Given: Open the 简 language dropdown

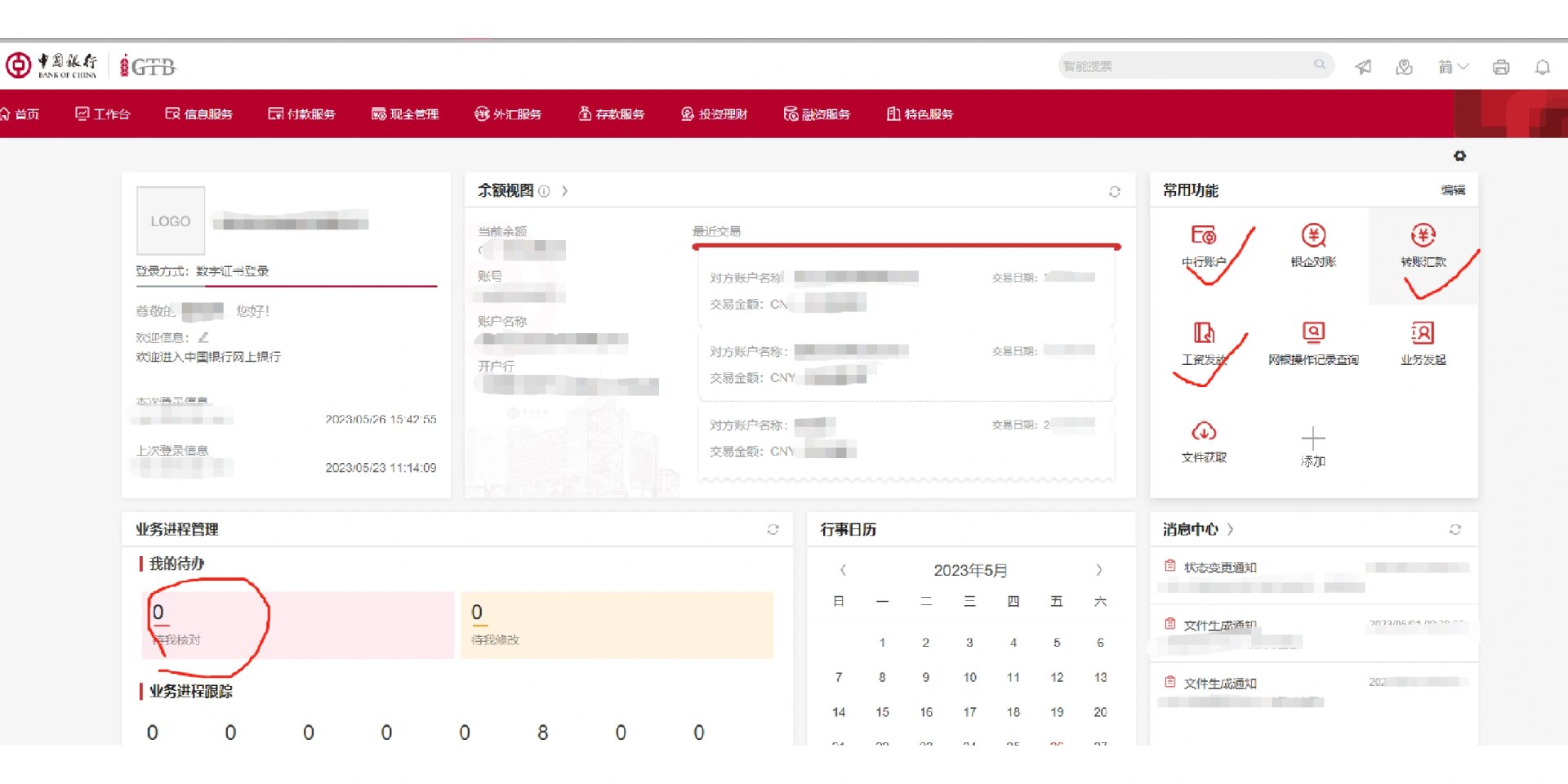Looking at the screenshot, I should pyautogui.click(x=1453, y=67).
